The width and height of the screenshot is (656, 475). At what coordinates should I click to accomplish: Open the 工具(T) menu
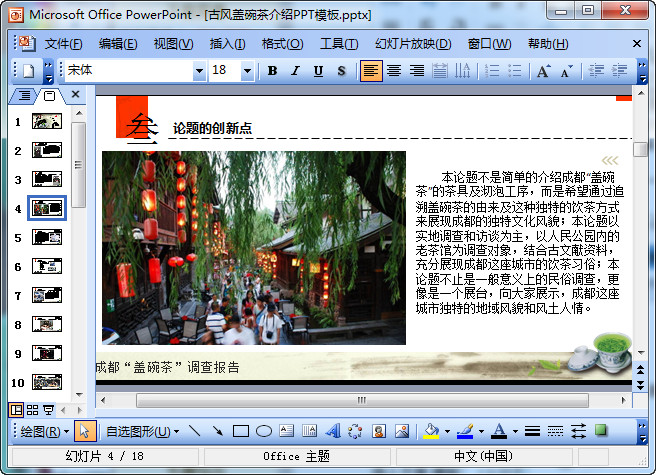click(339, 44)
